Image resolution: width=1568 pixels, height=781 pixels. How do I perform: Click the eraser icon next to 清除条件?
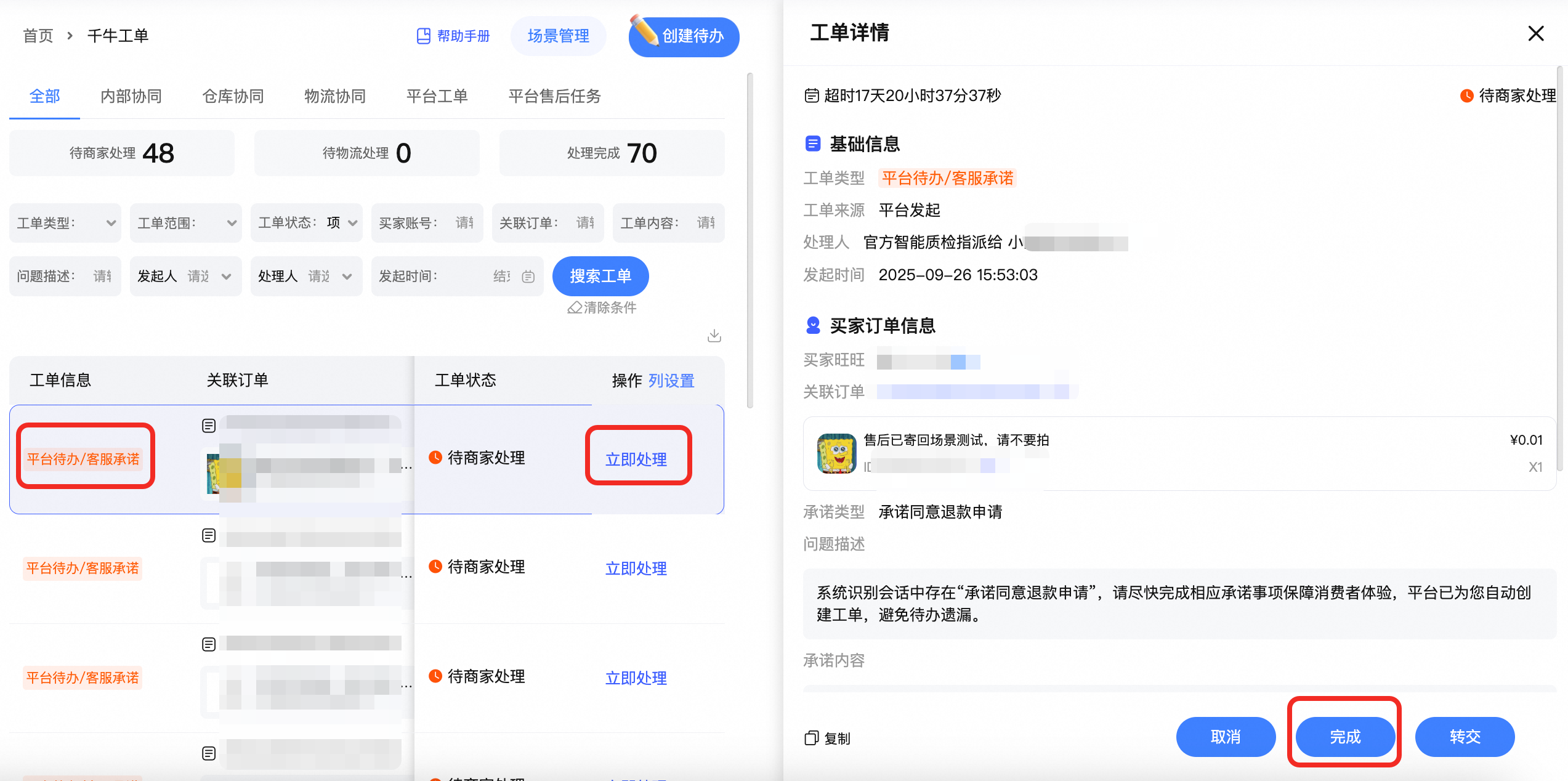click(574, 307)
